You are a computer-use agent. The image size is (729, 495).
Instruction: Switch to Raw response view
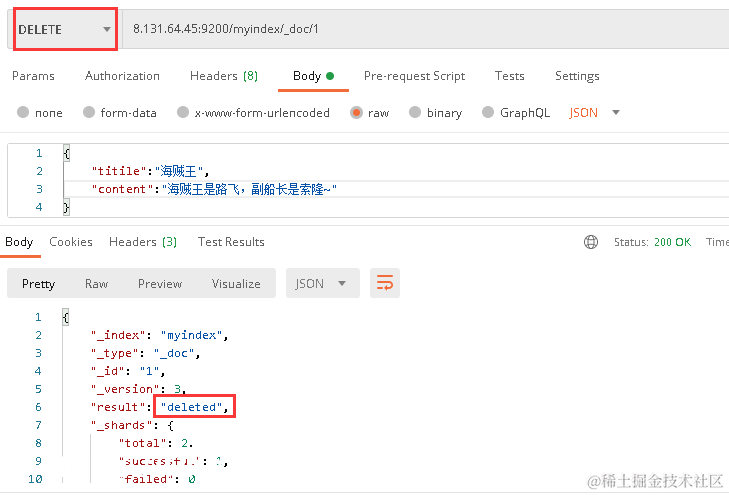click(96, 284)
